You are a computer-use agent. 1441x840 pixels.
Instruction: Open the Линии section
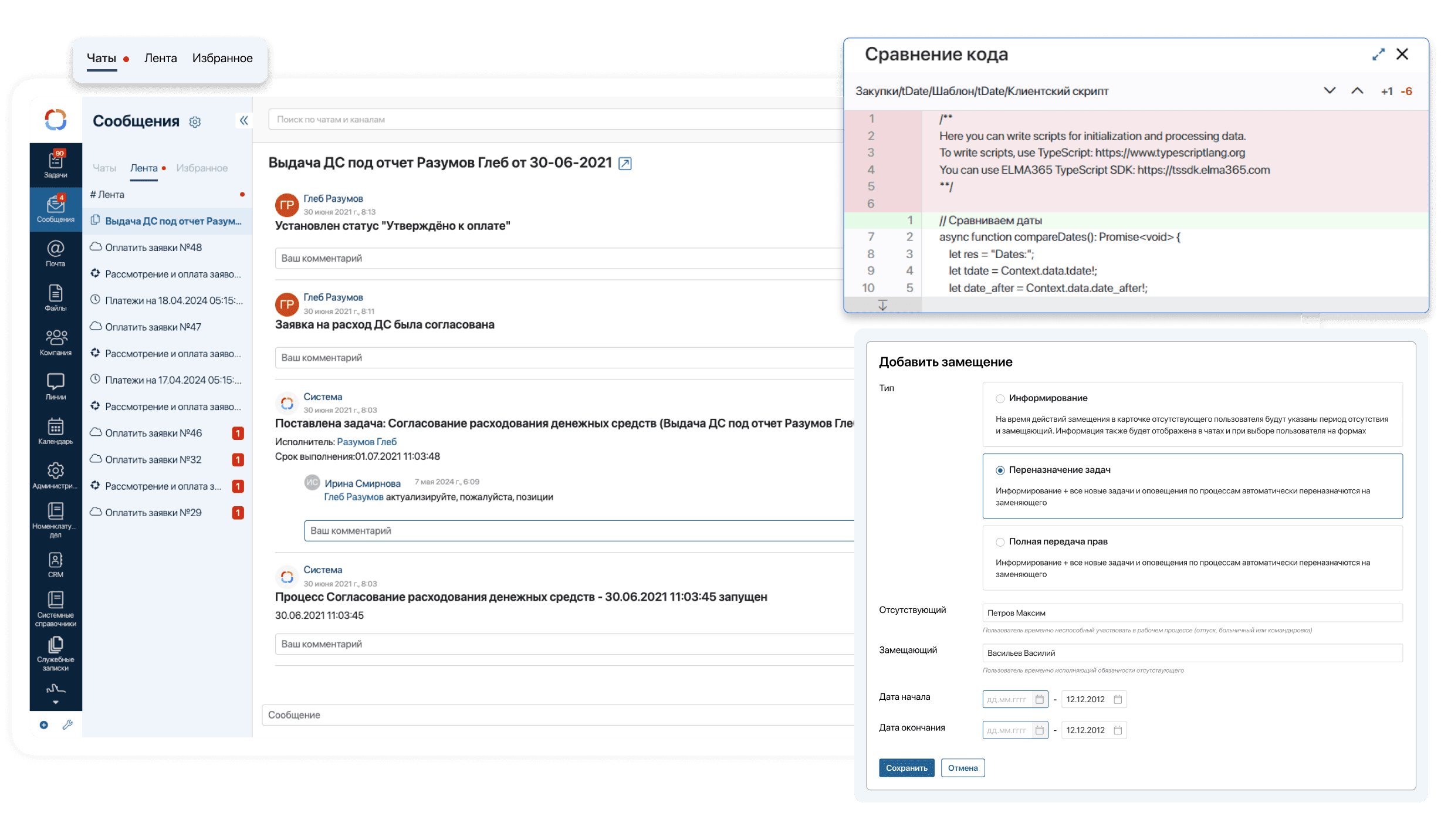[56, 387]
